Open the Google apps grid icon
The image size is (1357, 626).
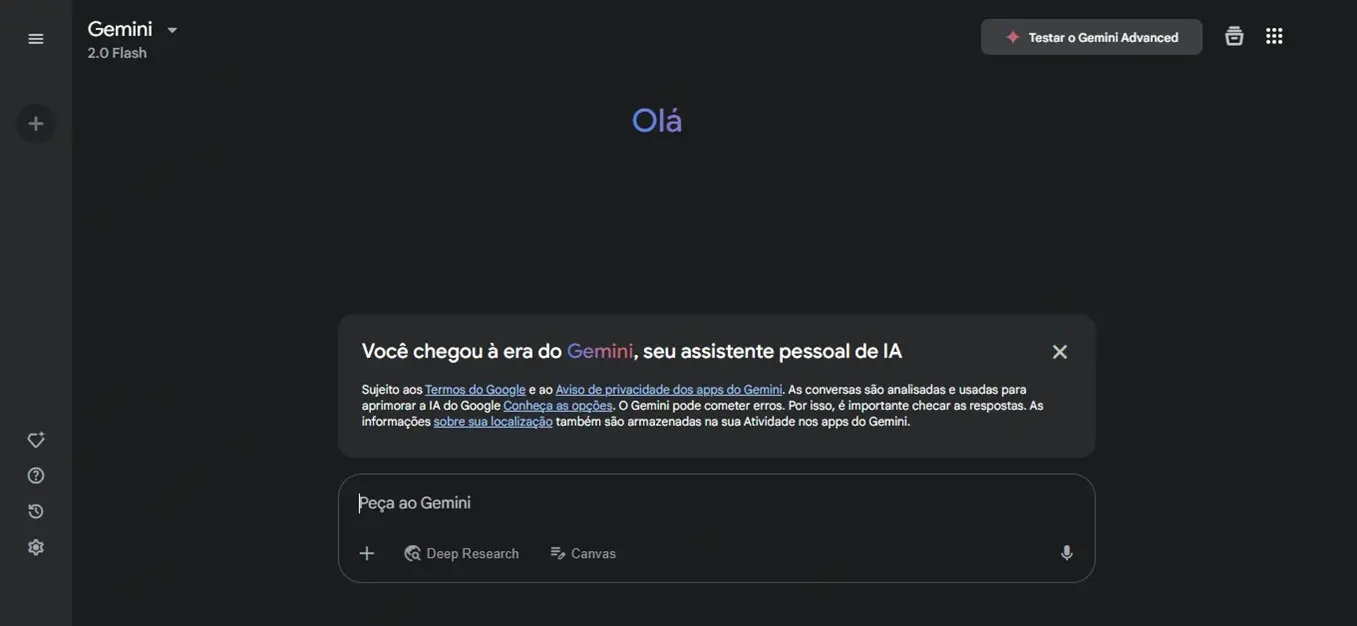click(1274, 36)
